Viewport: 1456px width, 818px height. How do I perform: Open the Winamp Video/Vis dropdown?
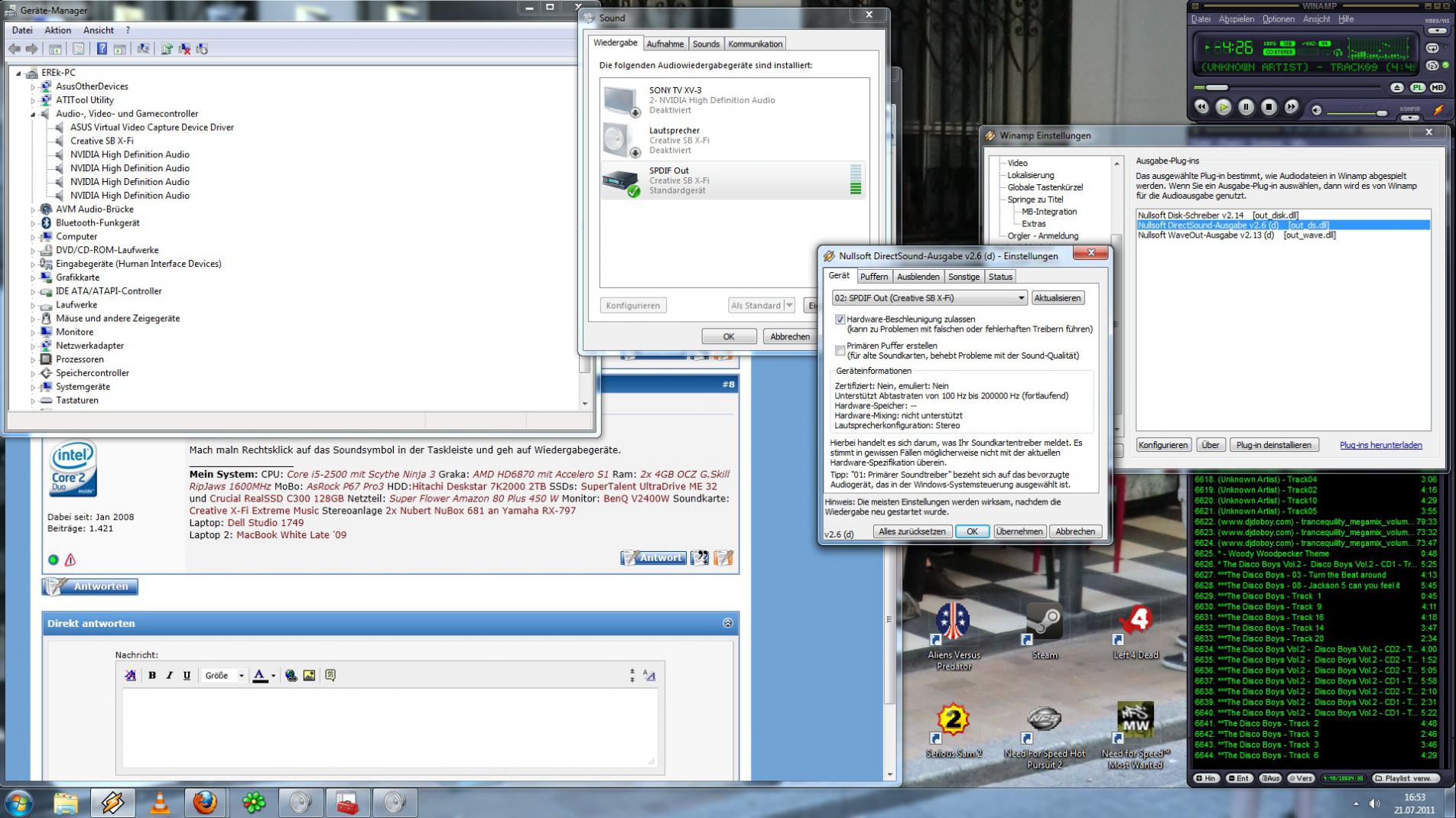coord(1437,31)
